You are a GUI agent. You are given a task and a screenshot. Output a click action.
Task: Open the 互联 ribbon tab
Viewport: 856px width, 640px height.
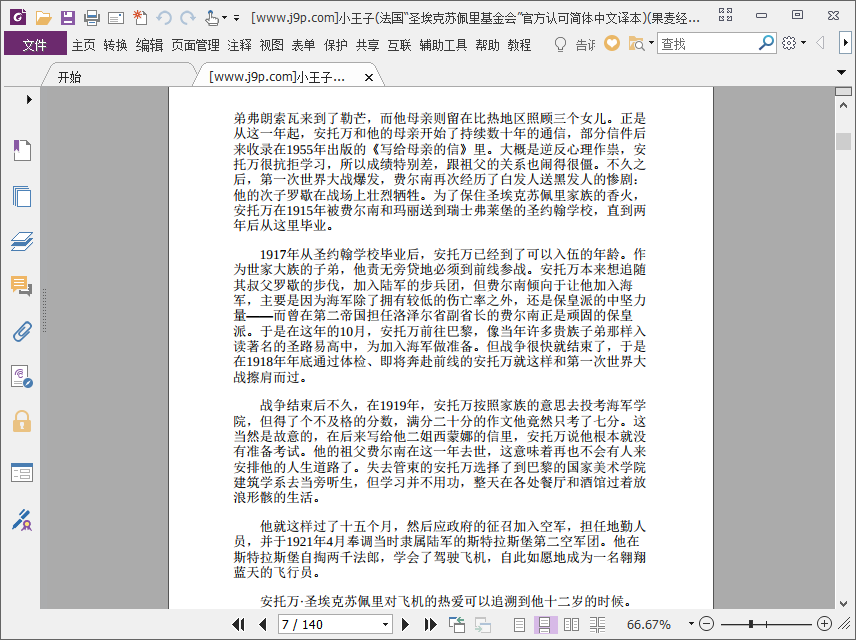(399, 45)
